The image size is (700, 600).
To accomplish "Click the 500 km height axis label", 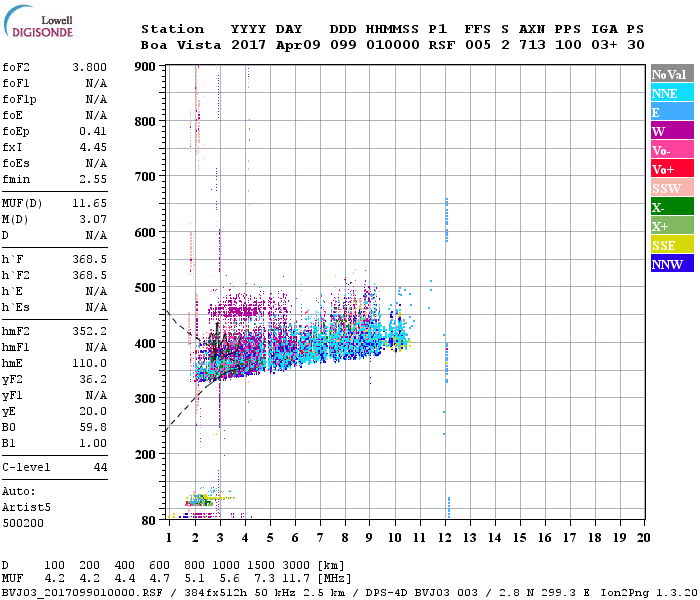I will 145,288.
